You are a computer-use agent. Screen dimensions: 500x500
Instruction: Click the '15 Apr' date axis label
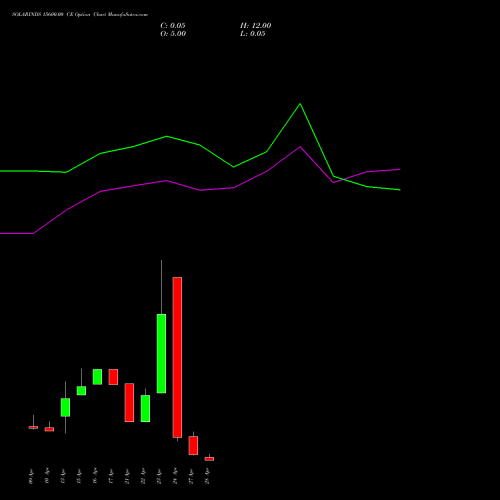pos(79,476)
